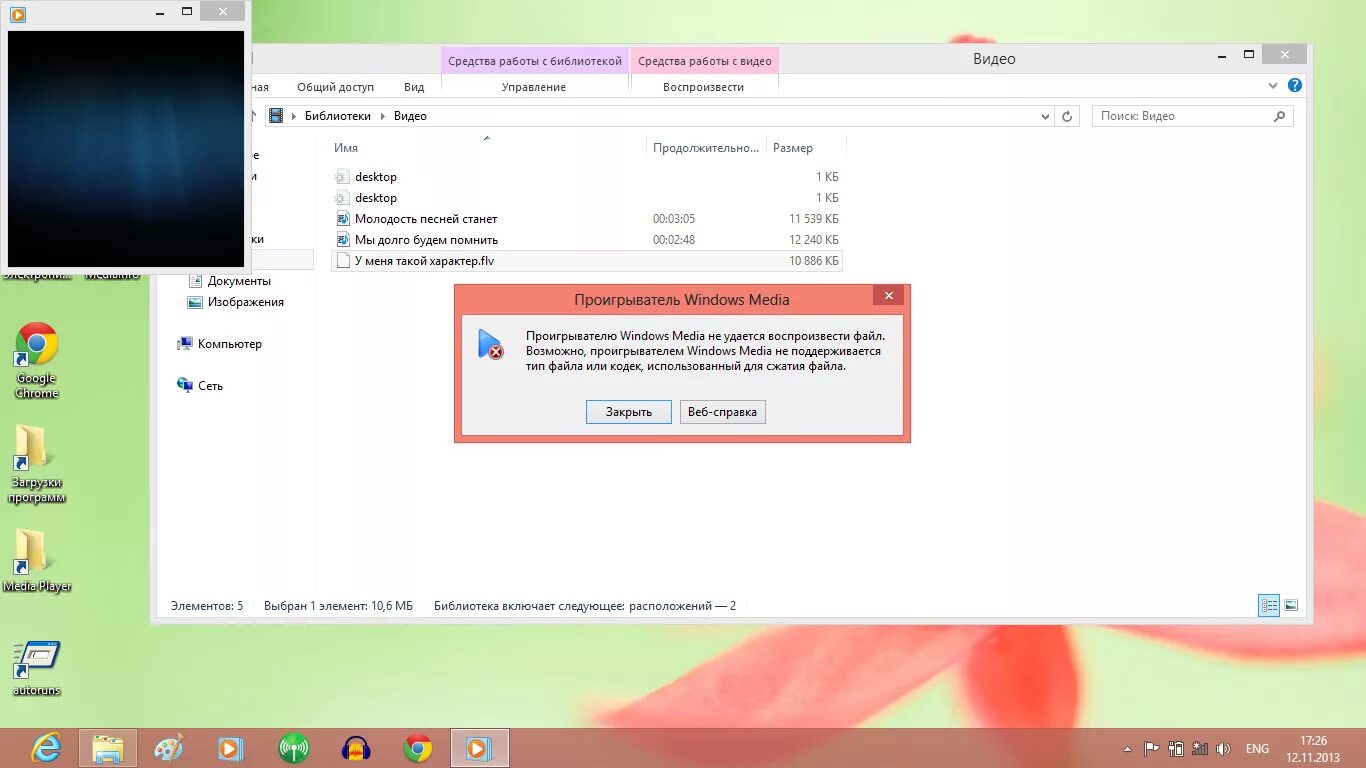Screen dimensions: 1366x768
Task: Select the Средства работы с библиотекой contextual tab
Action: coord(535,61)
